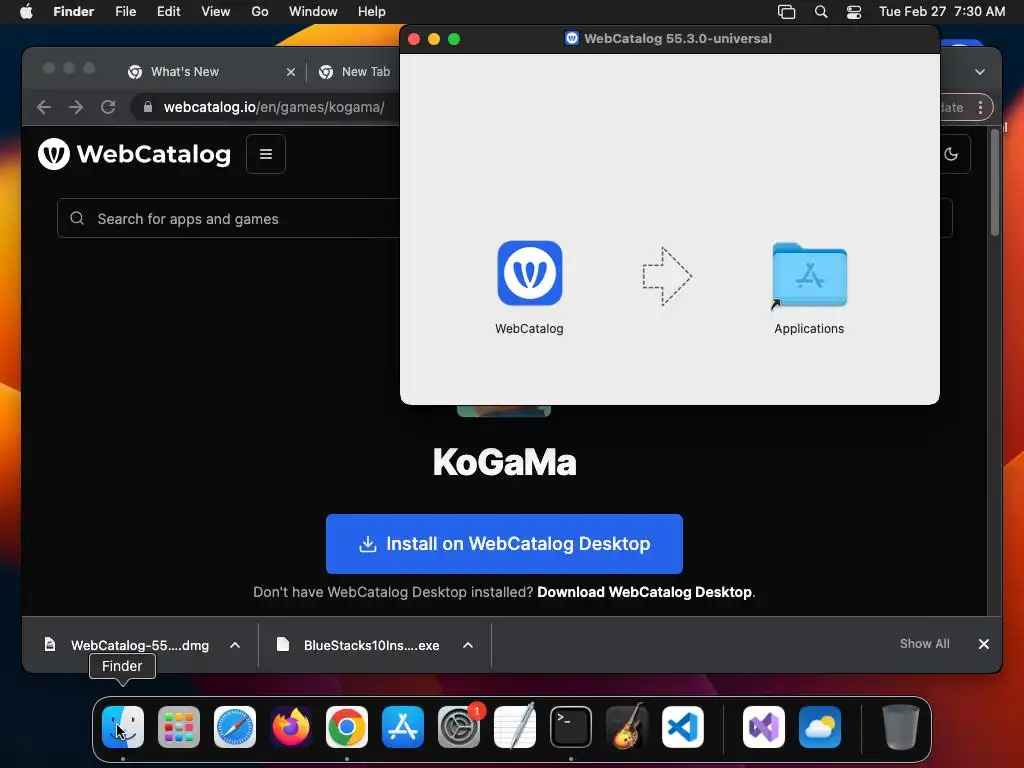Open System Settings with notification badge

[459, 727]
